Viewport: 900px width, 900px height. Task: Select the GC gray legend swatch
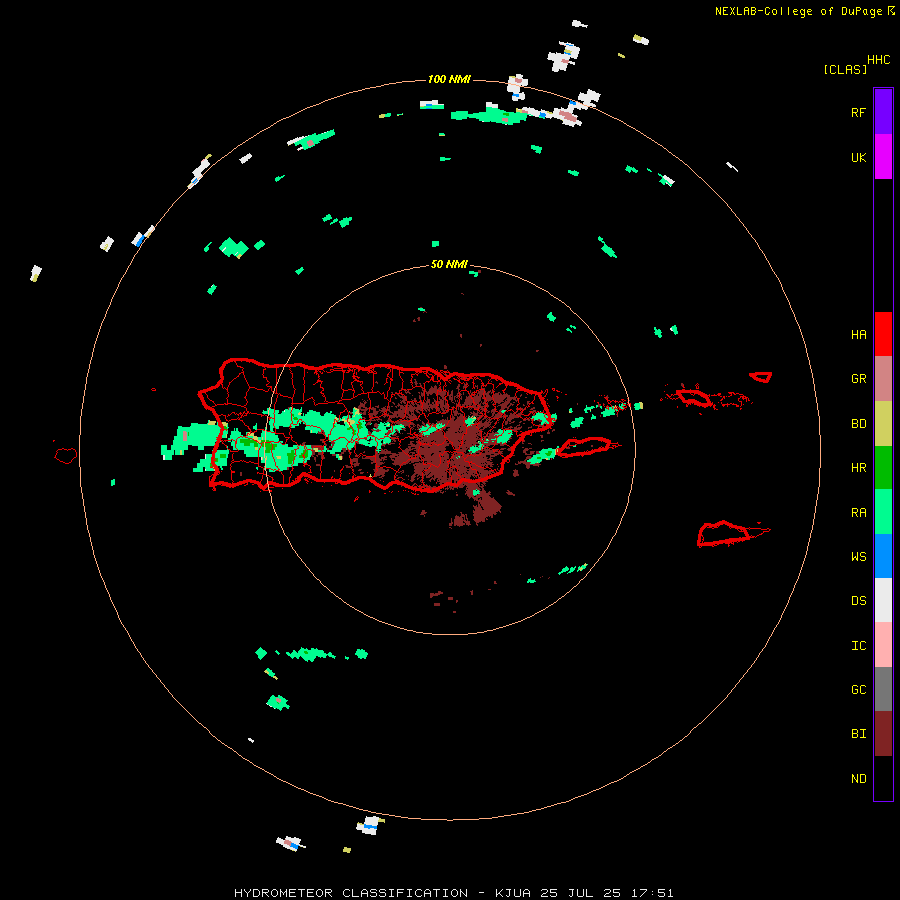click(x=883, y=689)
